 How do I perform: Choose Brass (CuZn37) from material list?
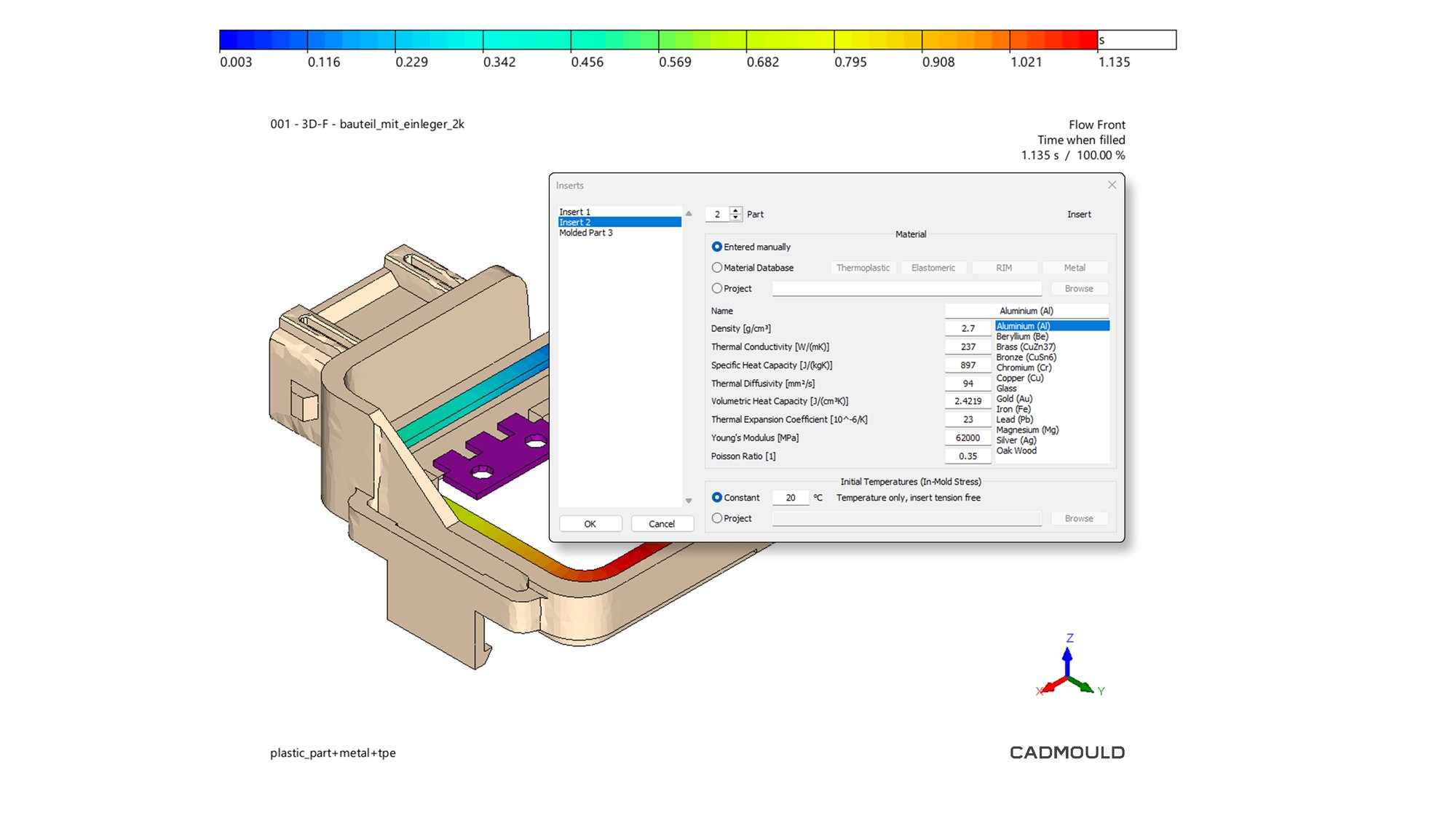point(1025,346)
